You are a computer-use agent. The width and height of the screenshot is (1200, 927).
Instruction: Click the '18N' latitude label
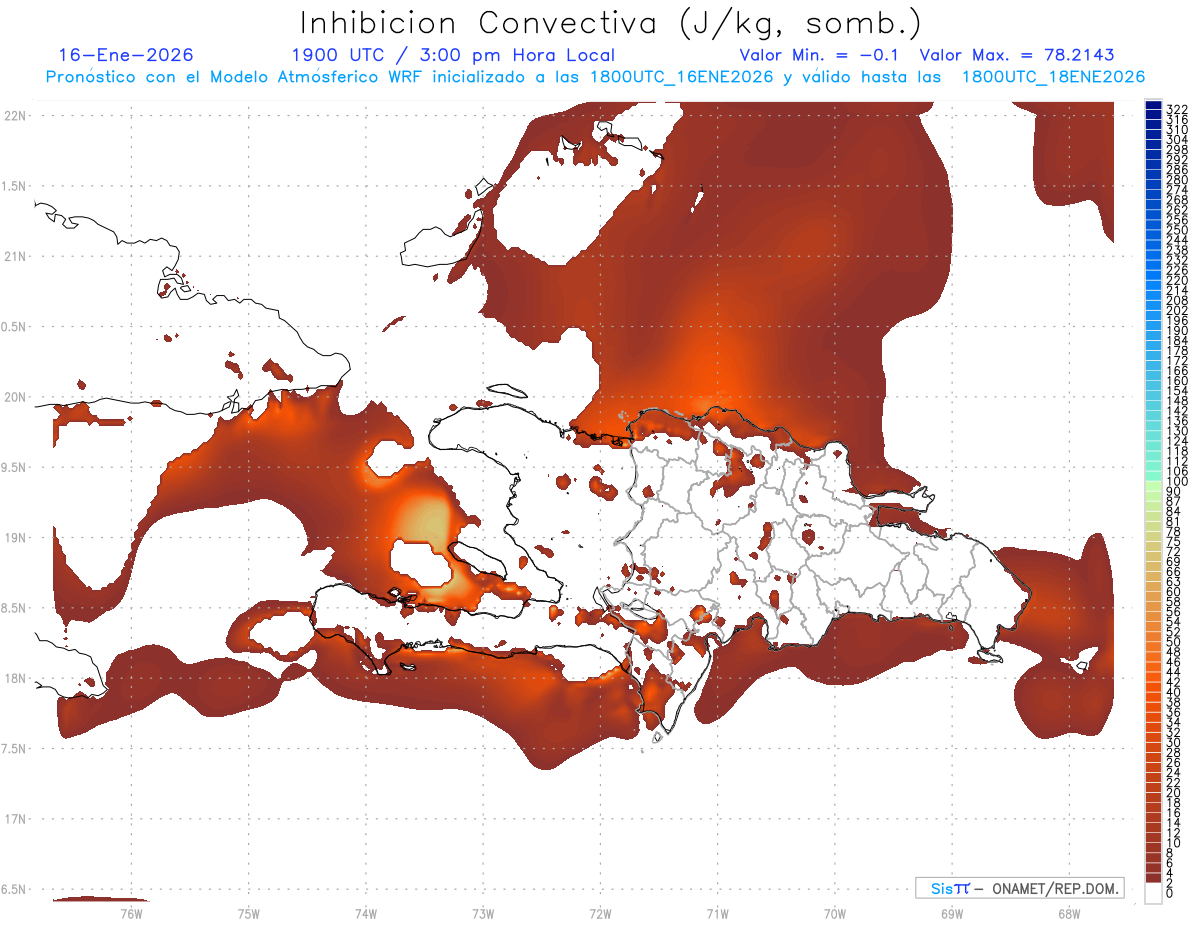pos(15,678)
